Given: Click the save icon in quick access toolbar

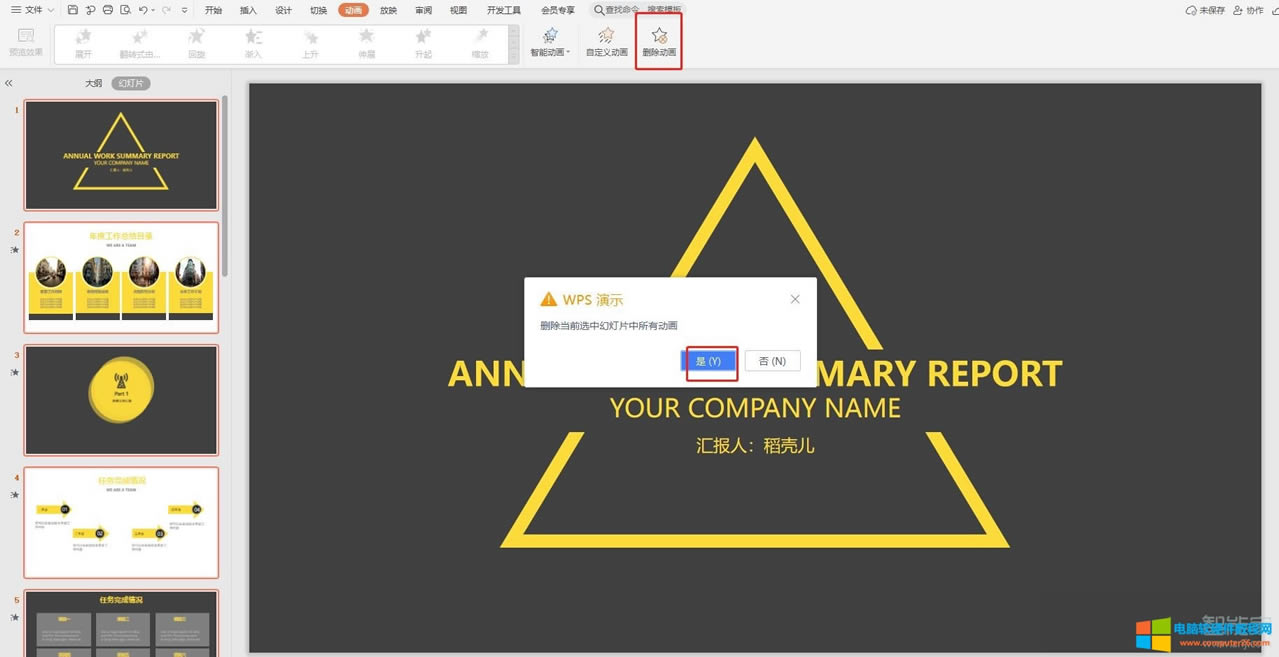Looking at the screenshot, I should coord(72,10).
